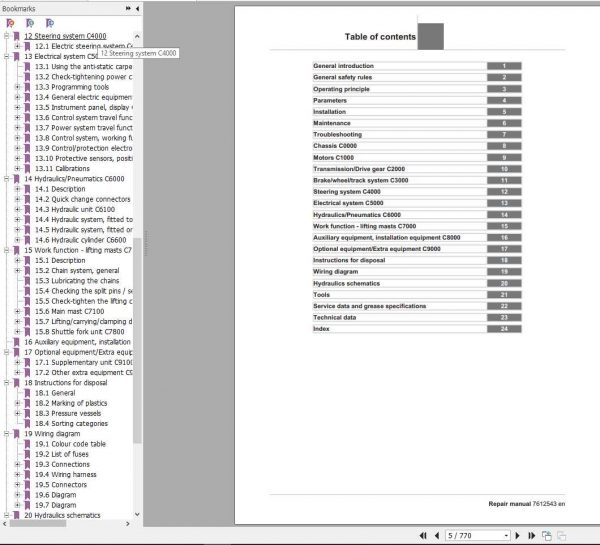Collapse 15 Work function lifting masts node
The height and width of the screenshot is (545, 600).
tap(6, 250)
